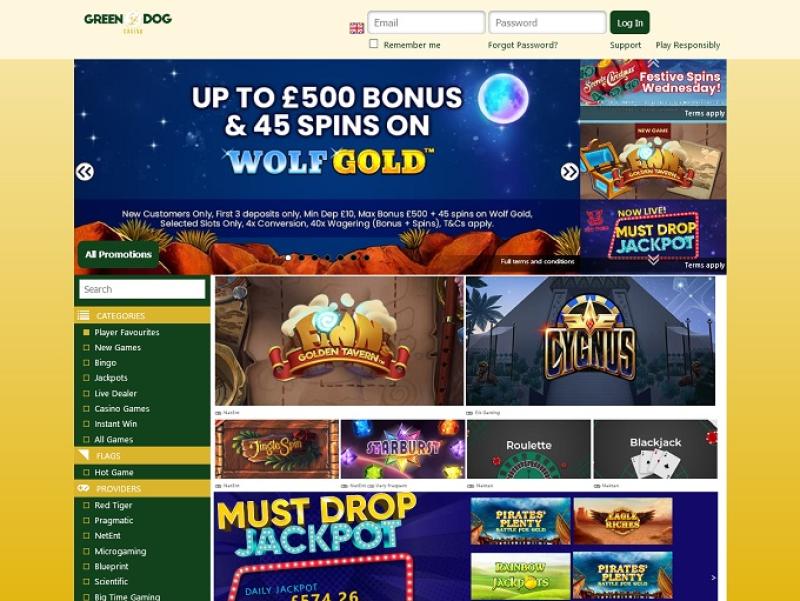Click the game Search field

(x=142, y=289)
